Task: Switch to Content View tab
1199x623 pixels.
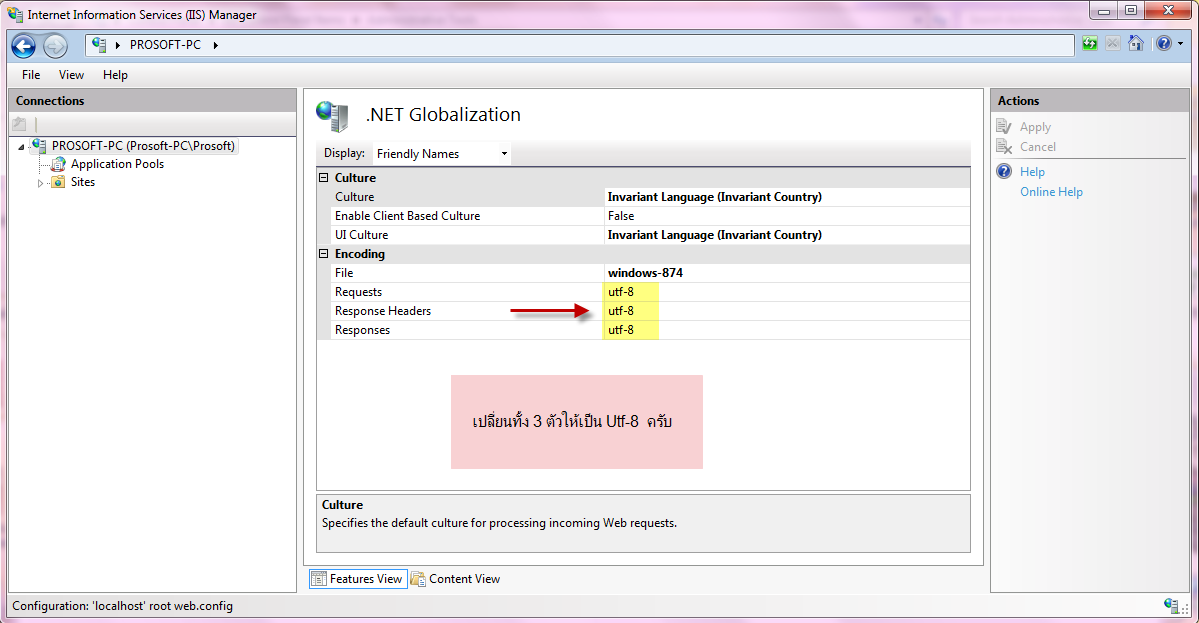Action: pos(456,579)
